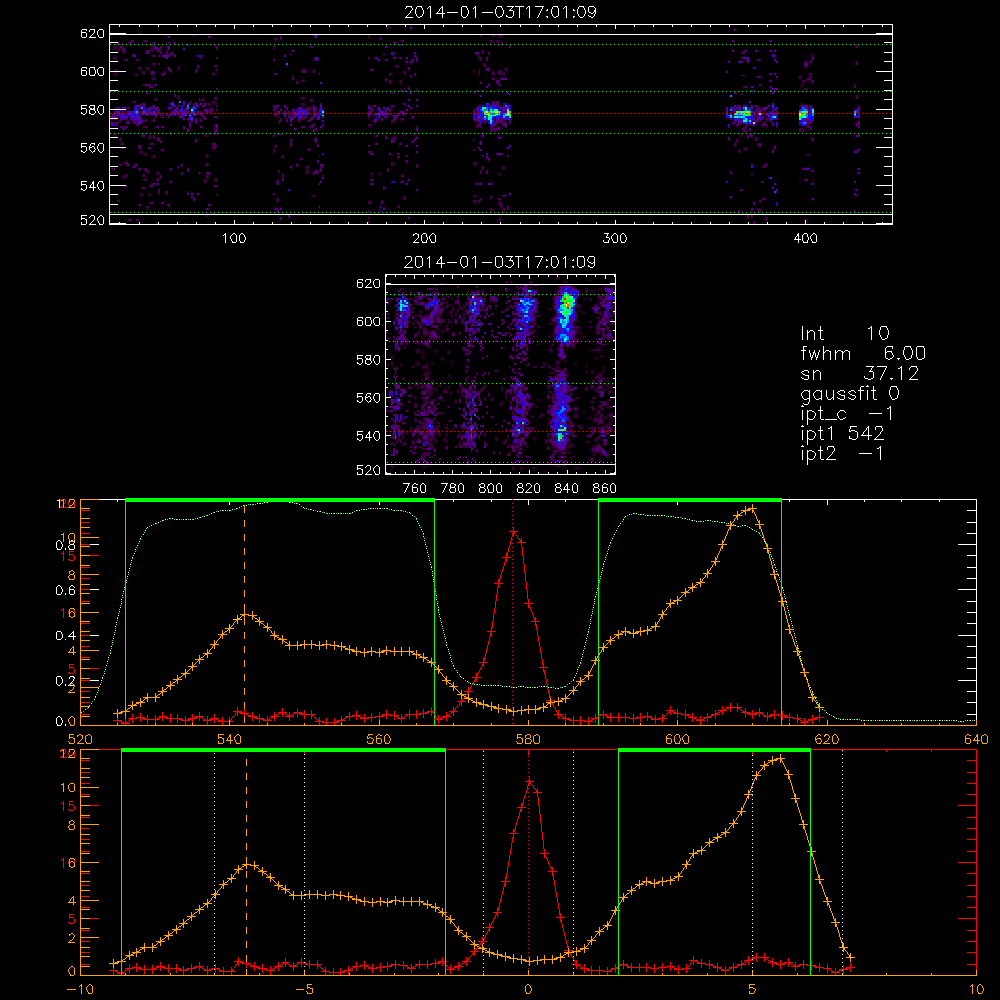
Task: Select the 'fwhm 6.00' parameter text
Action: (863, 353)
